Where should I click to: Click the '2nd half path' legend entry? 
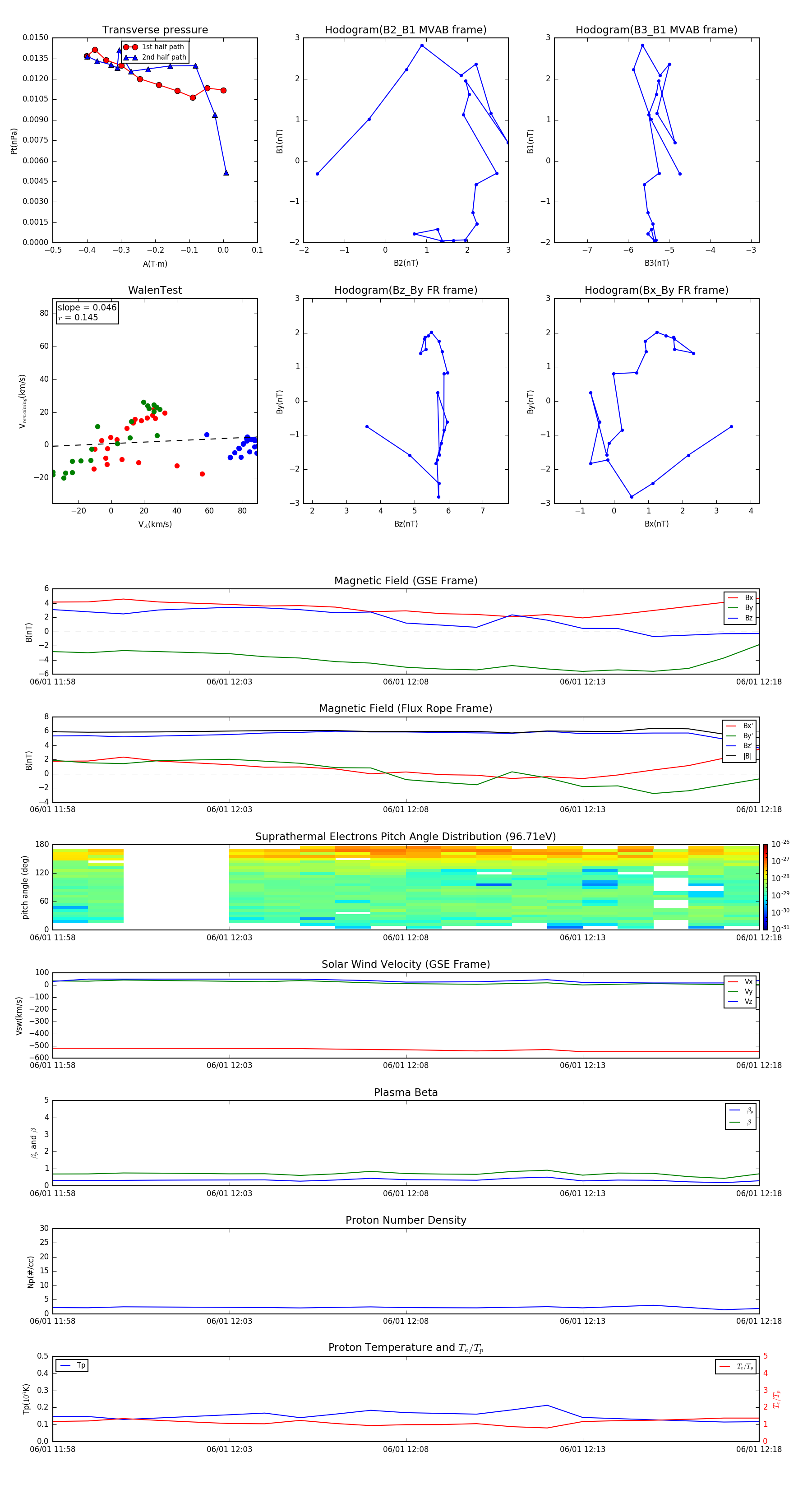click(164, 57)
